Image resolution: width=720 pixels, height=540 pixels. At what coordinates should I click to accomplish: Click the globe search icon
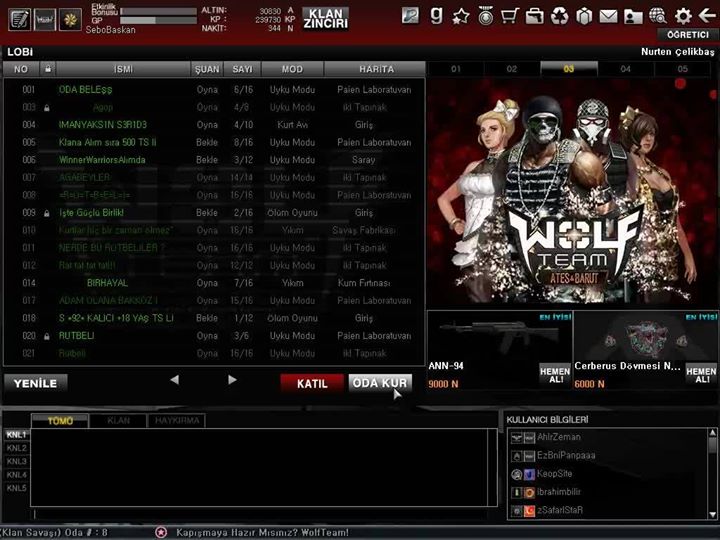pyautogui.click(x=658, y=16)
